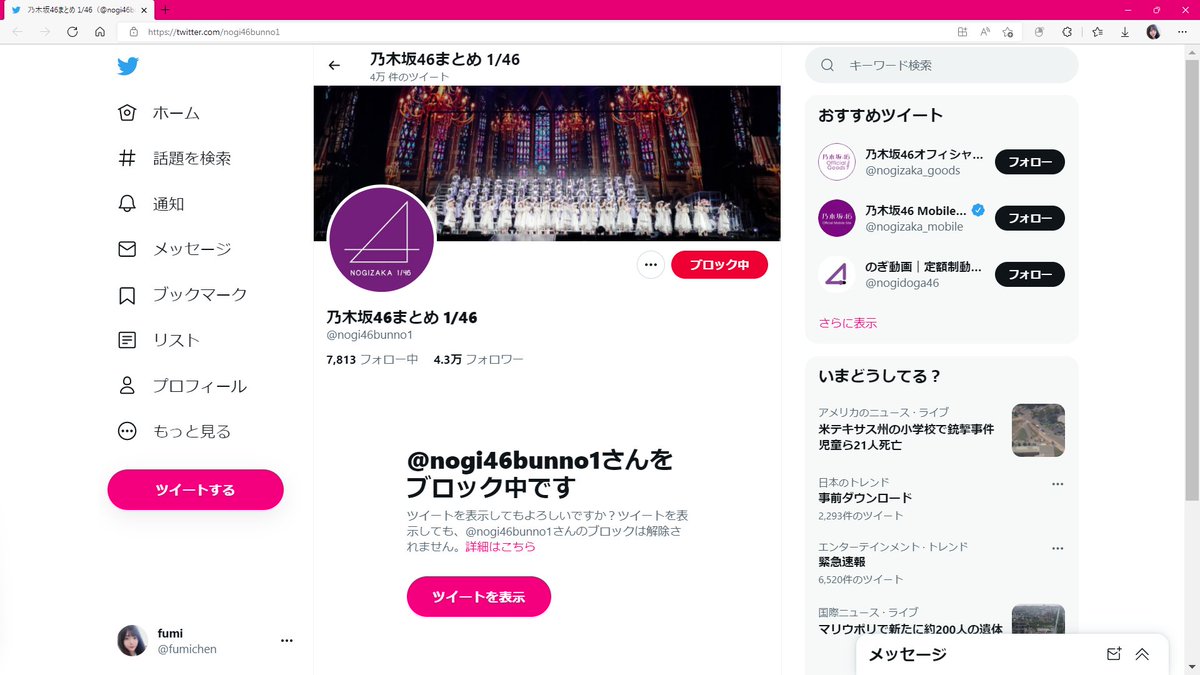Follow 乃木坂46 Mobile account
1200x675 pixels.
(1030, 218)
